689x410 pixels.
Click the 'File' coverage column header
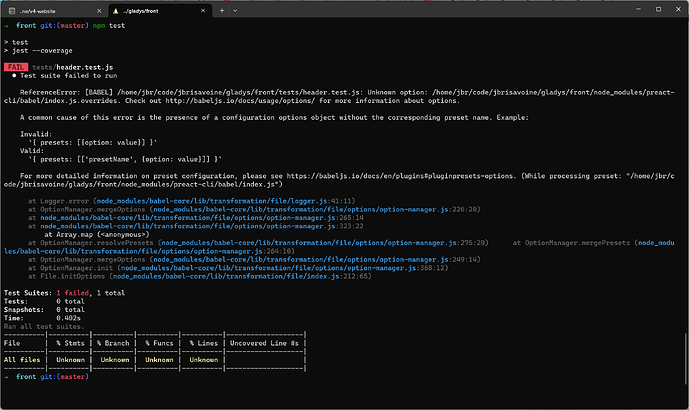pyautogui.click(x=12, y=343)
